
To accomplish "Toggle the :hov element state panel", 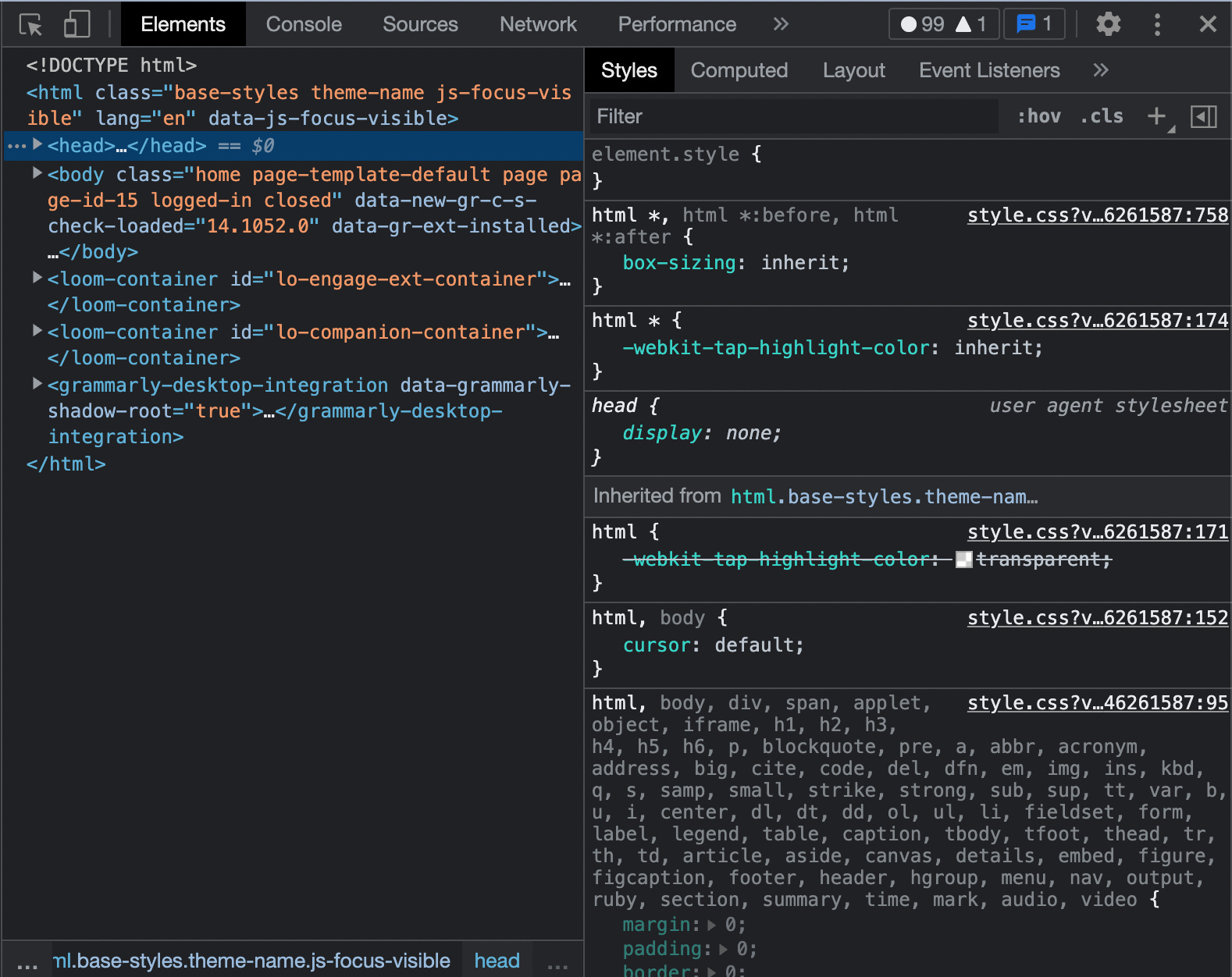I will coord(1038,117).
